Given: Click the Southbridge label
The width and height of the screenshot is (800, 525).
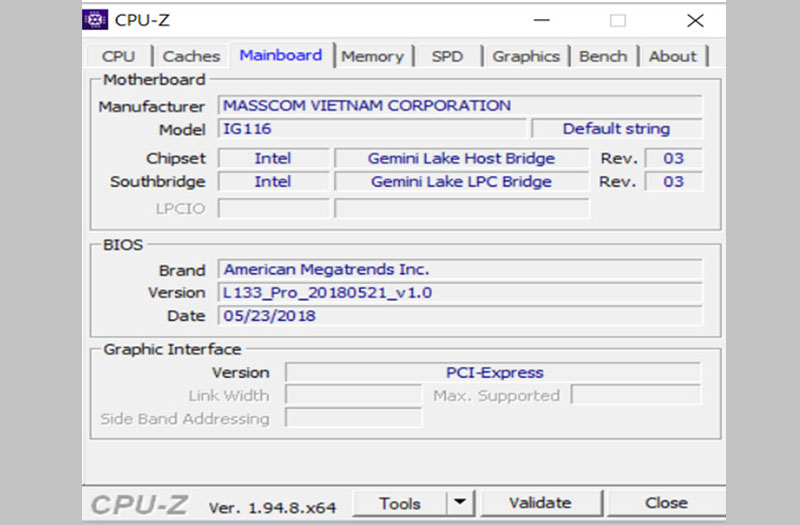Looking at the screenshot, I should [158, 182].
